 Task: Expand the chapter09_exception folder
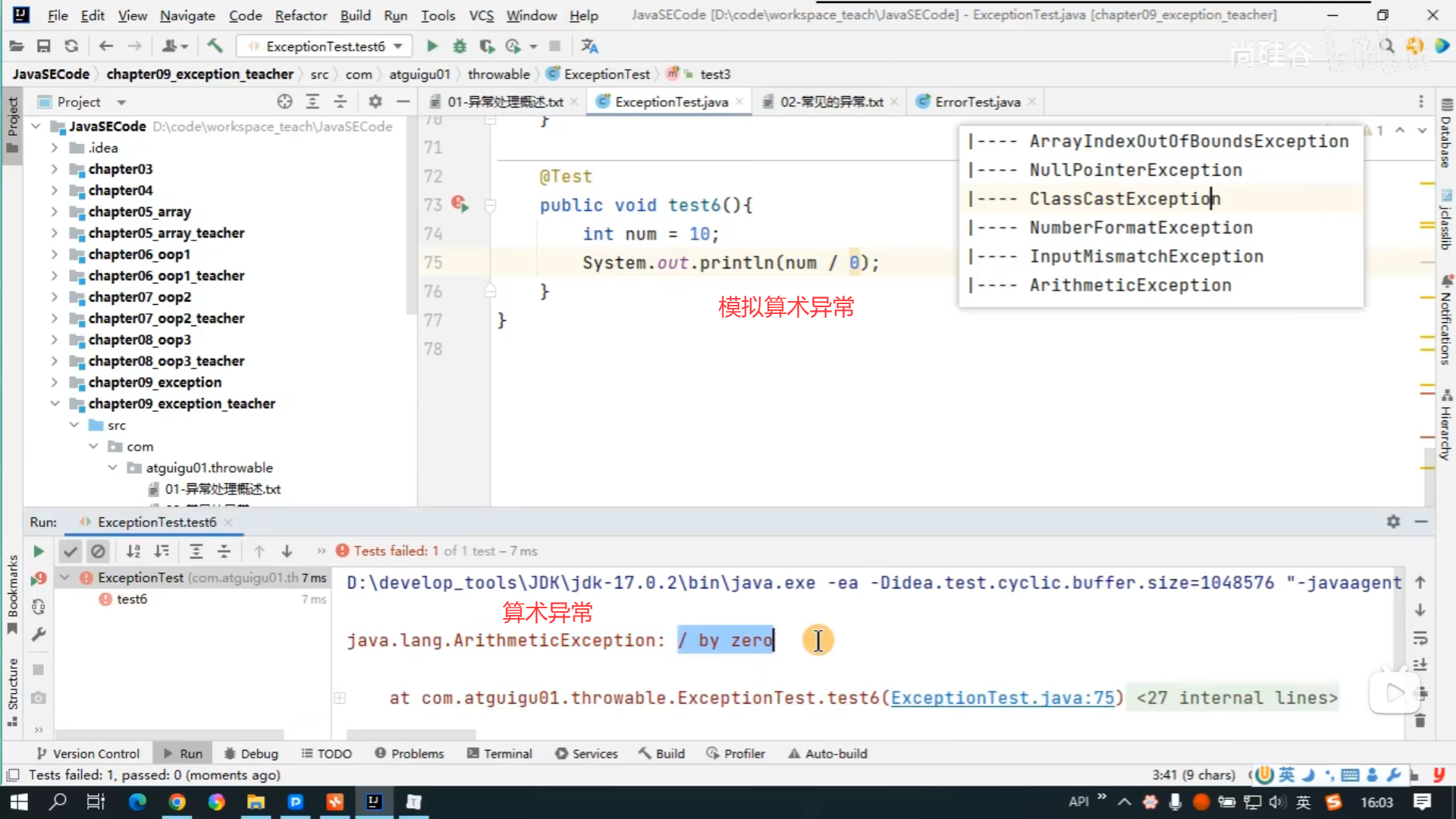pos(55,382)
